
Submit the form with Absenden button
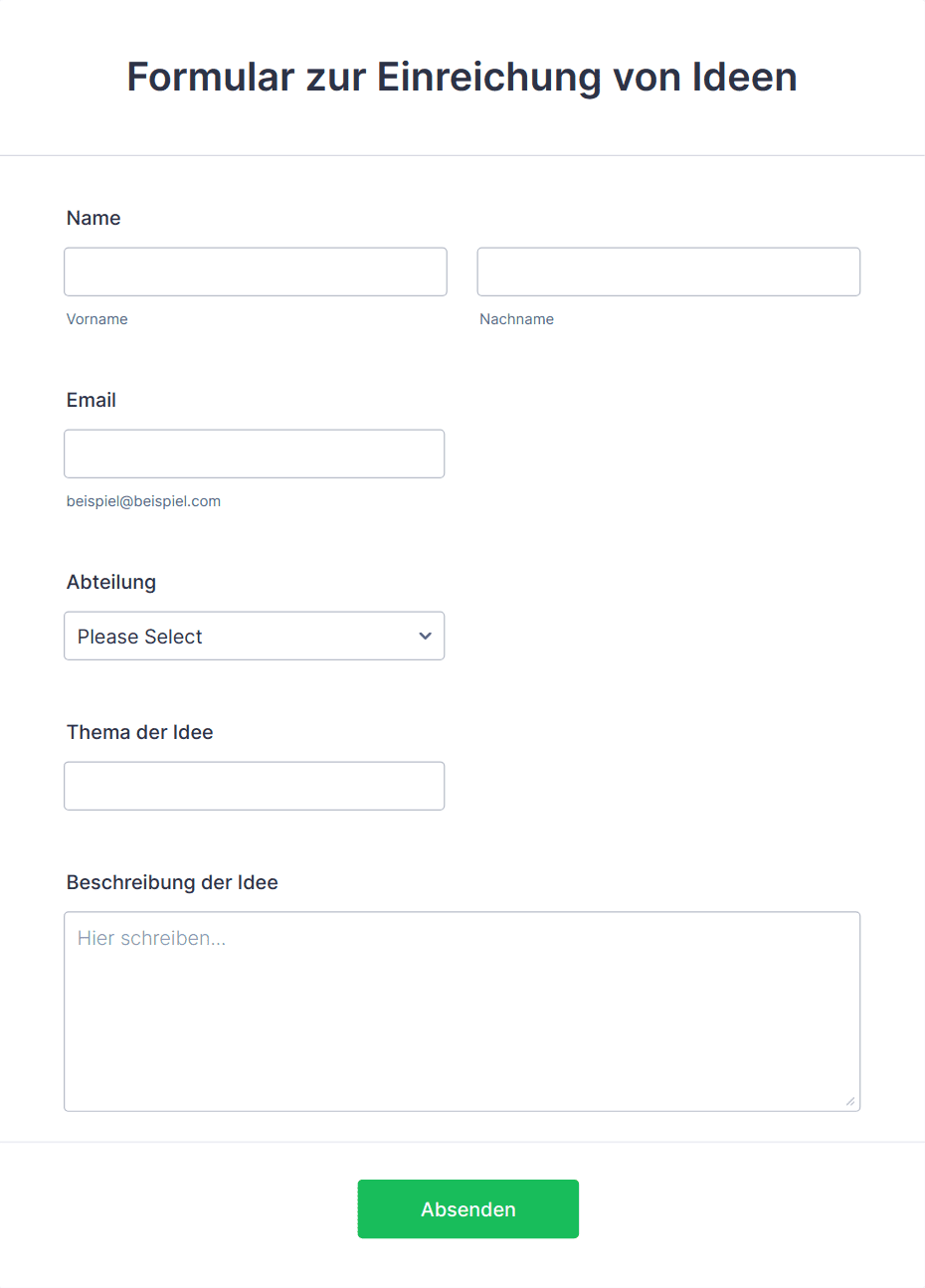coord(468,1209)
